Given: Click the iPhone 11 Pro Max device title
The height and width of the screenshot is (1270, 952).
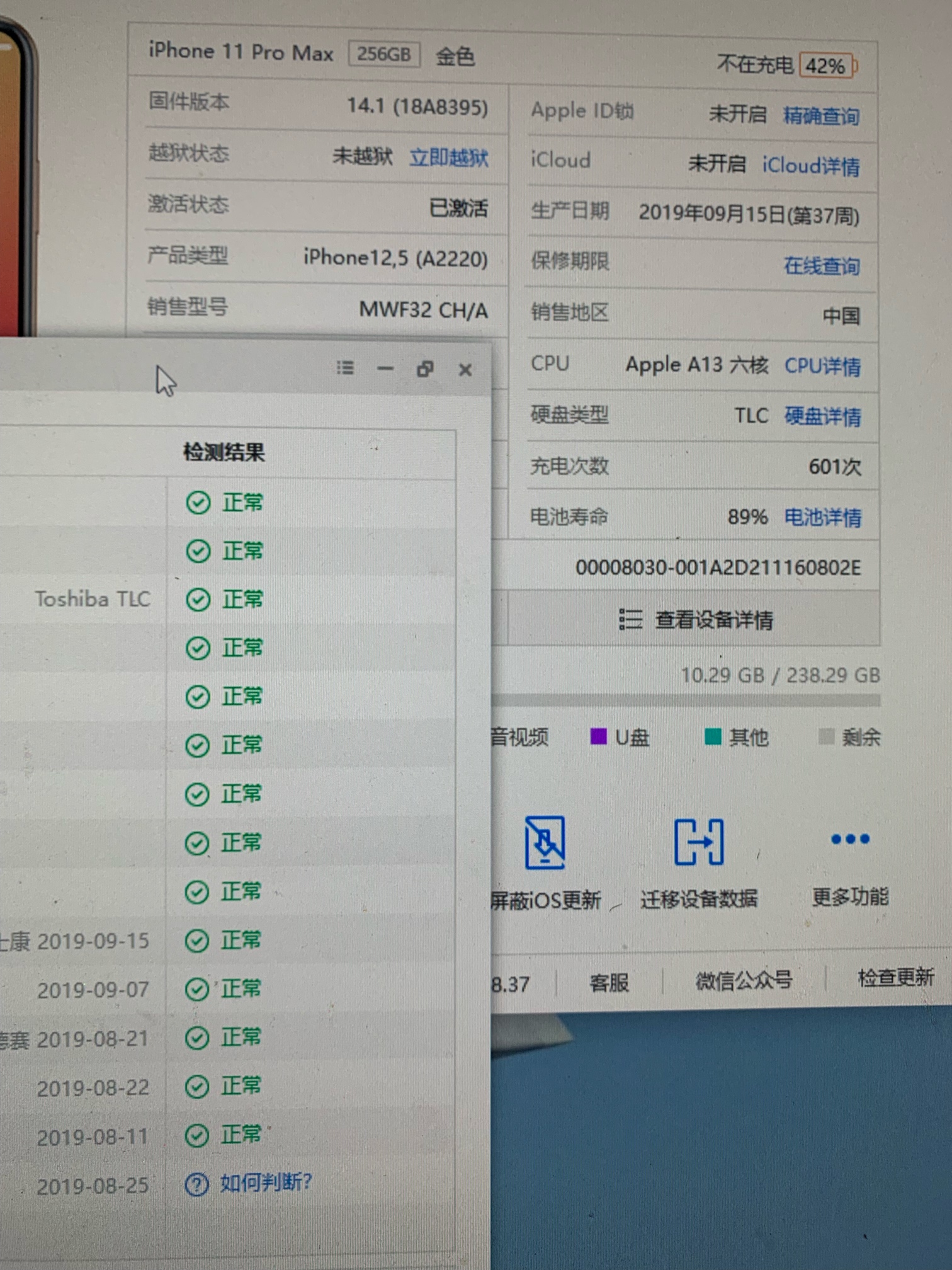Looking at the screenshot, I should coord(241,52).
